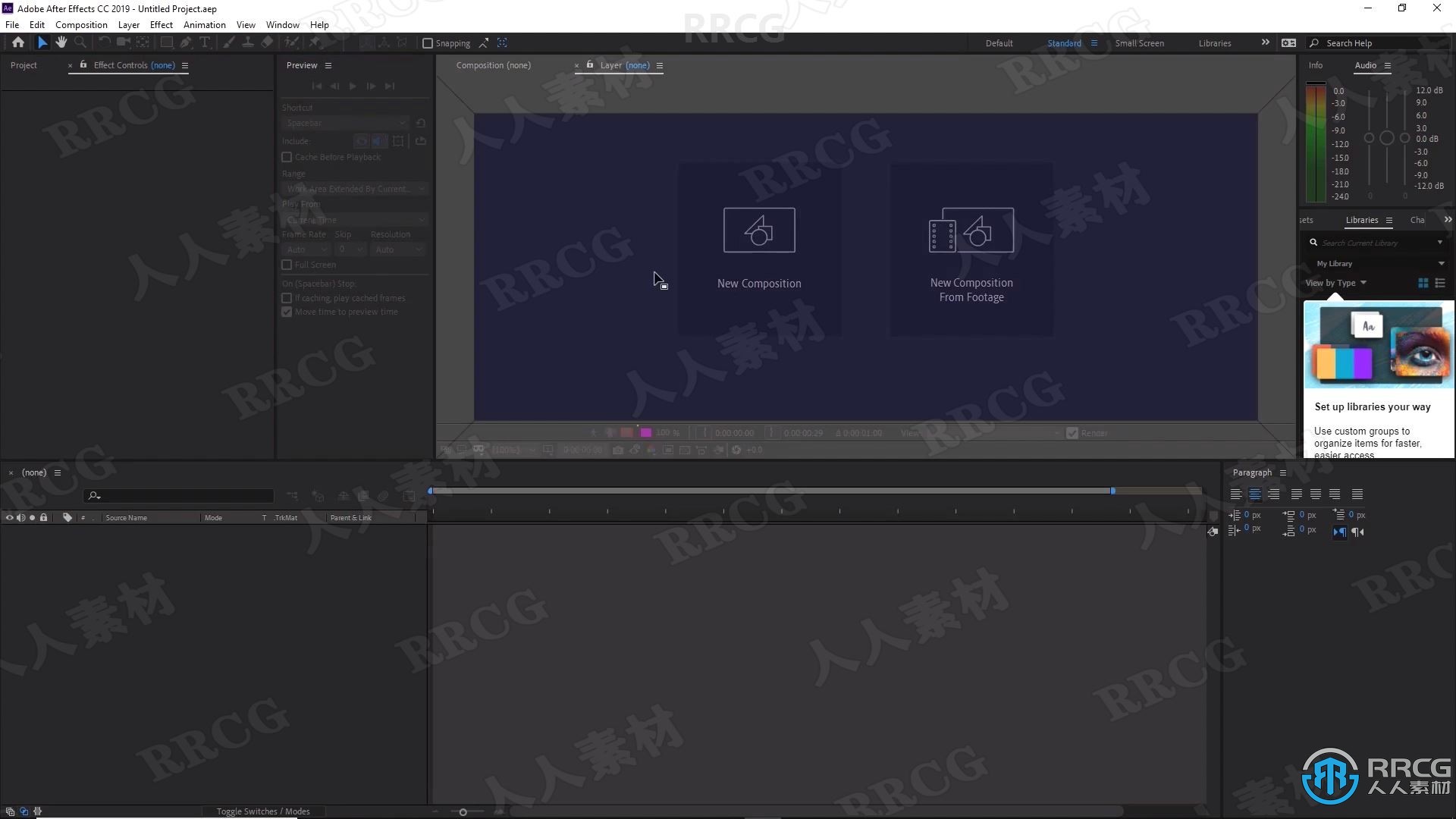Viewport: 1456px width, 819px height.
Task: Open the Window menu
Action: [282, 25]
